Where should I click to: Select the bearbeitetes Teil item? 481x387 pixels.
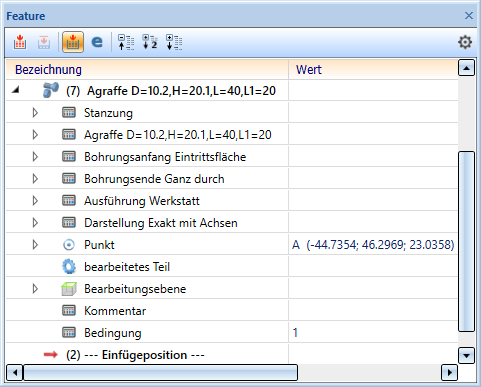tap(127, 267)
